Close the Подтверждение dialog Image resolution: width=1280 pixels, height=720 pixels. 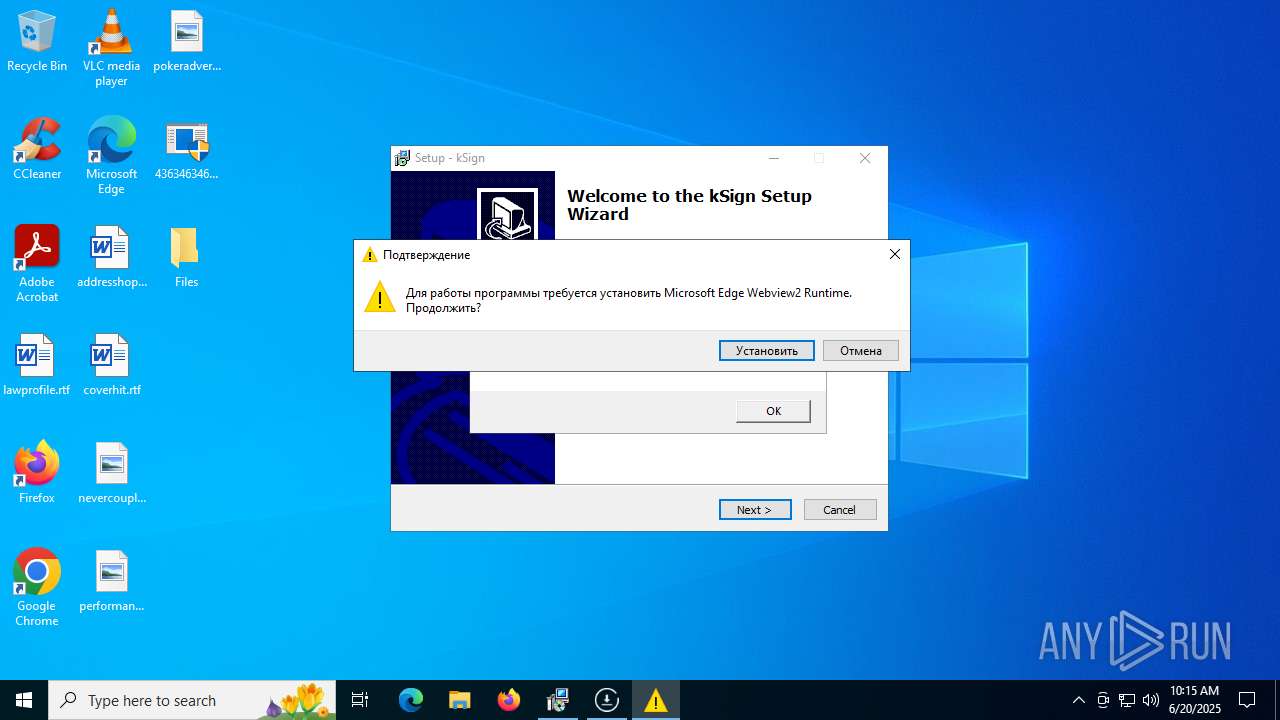895,254
